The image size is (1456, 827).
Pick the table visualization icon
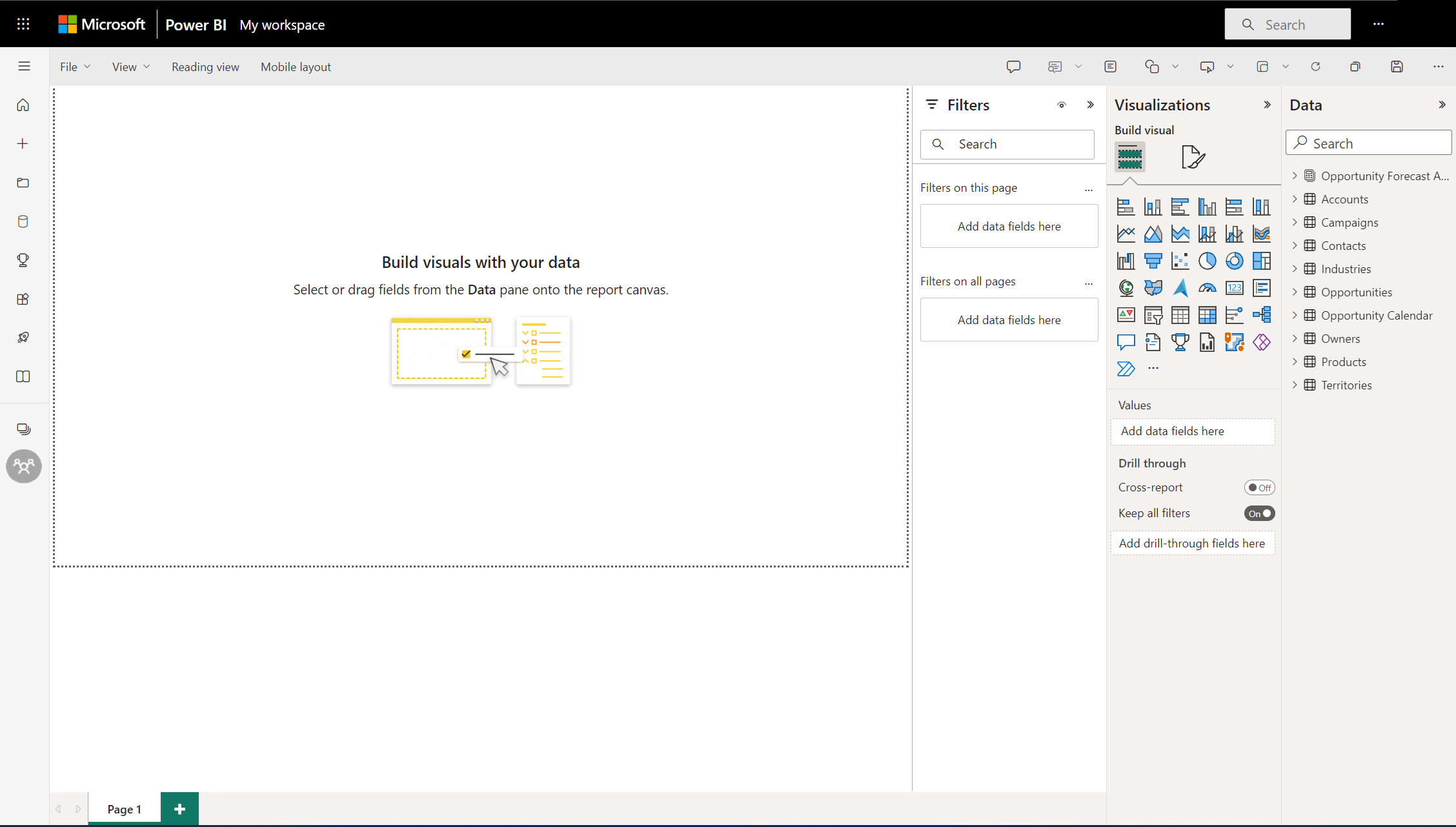(x=1180, y=315)
